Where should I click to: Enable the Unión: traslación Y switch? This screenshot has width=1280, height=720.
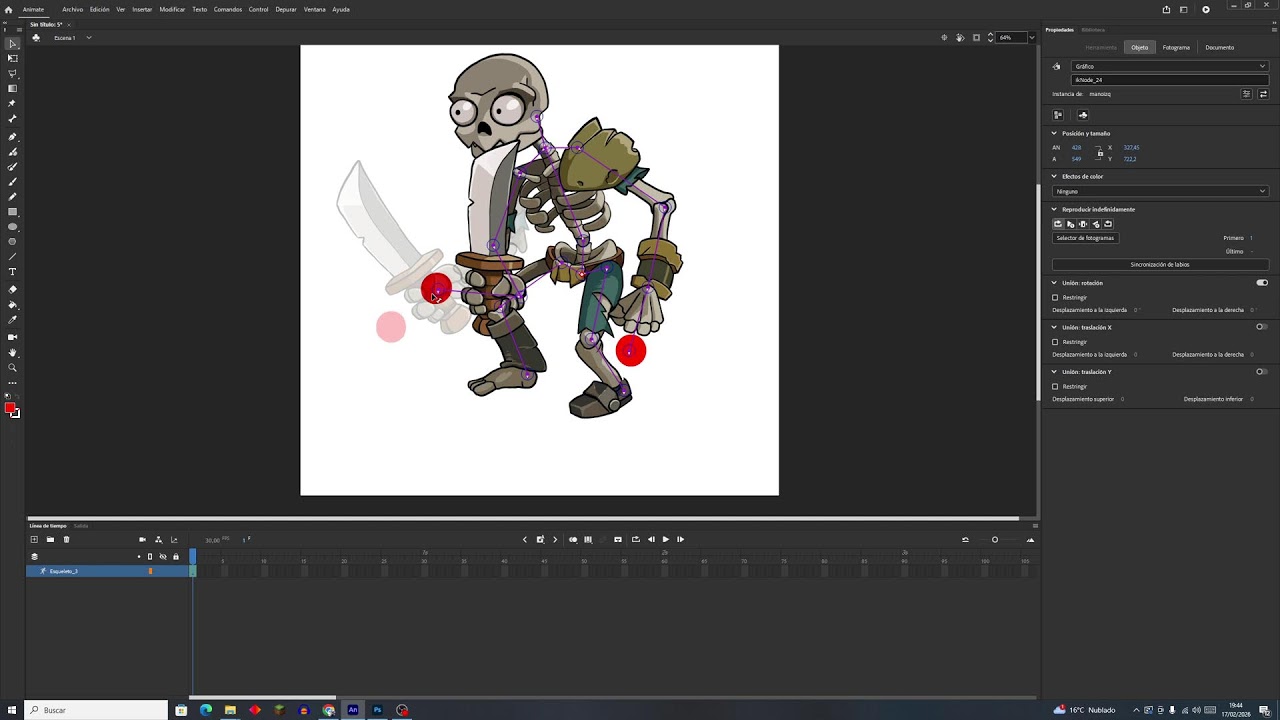tap(1262, 372)
